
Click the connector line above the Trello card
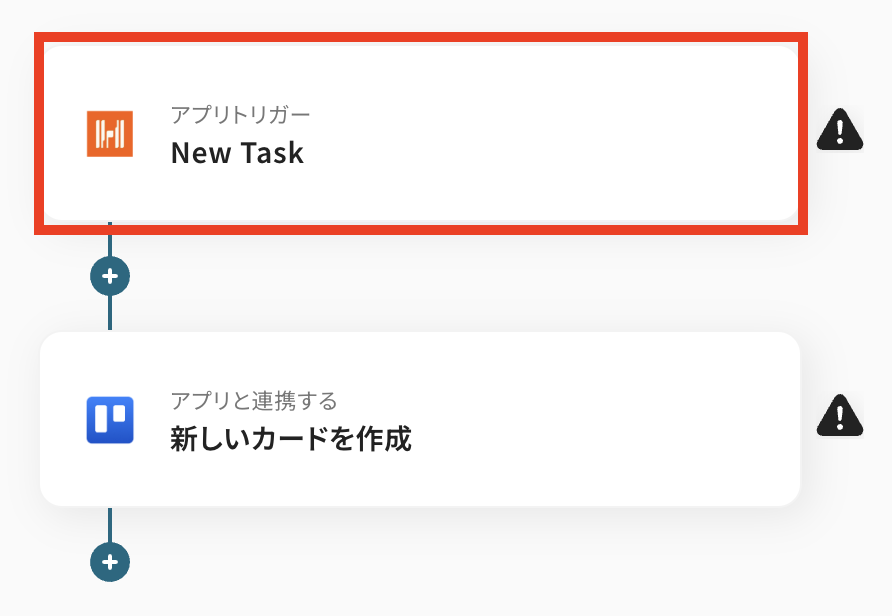pos(110,314)
